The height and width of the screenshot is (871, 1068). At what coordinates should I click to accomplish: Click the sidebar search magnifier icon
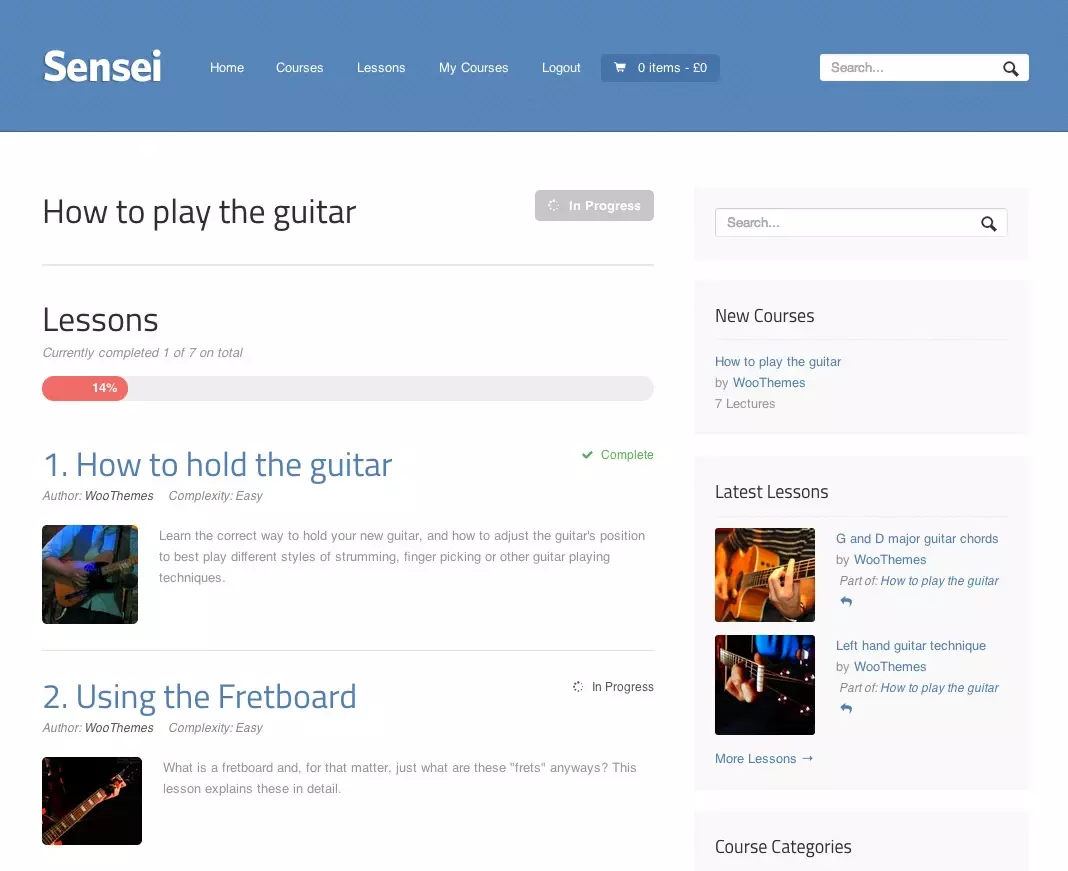pyautogui.click(x=989, y=223)
